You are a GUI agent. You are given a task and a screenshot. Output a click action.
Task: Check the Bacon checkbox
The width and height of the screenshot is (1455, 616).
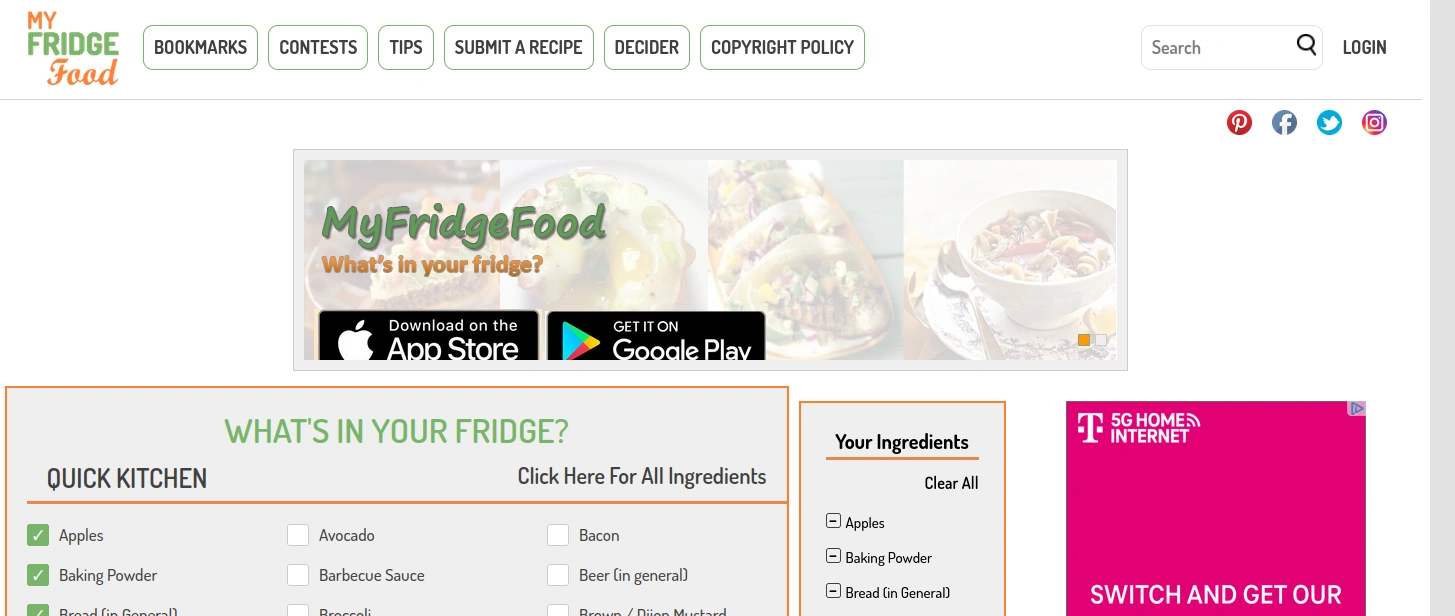[558, 535]
